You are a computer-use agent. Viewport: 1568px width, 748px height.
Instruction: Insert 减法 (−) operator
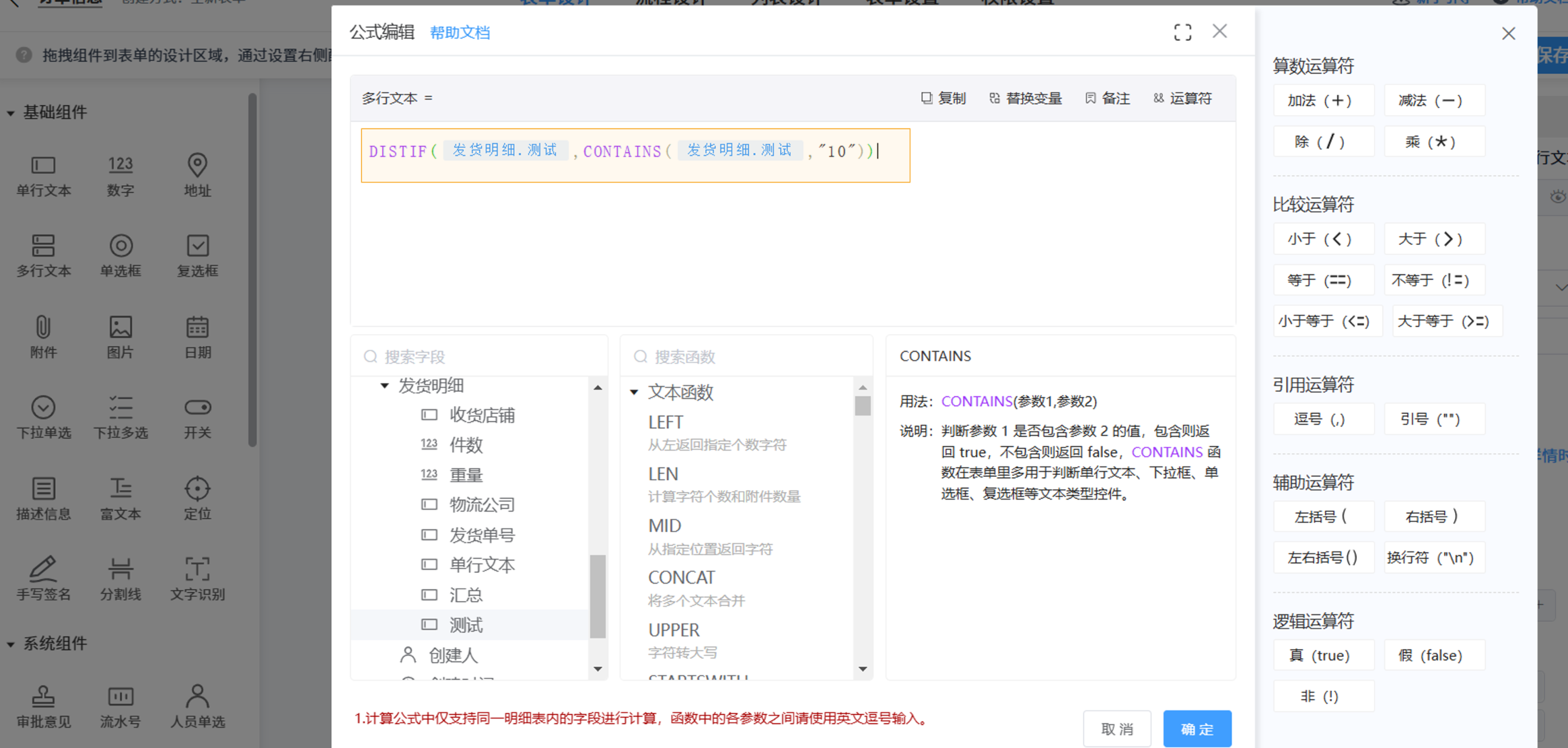pos(1435,100)
